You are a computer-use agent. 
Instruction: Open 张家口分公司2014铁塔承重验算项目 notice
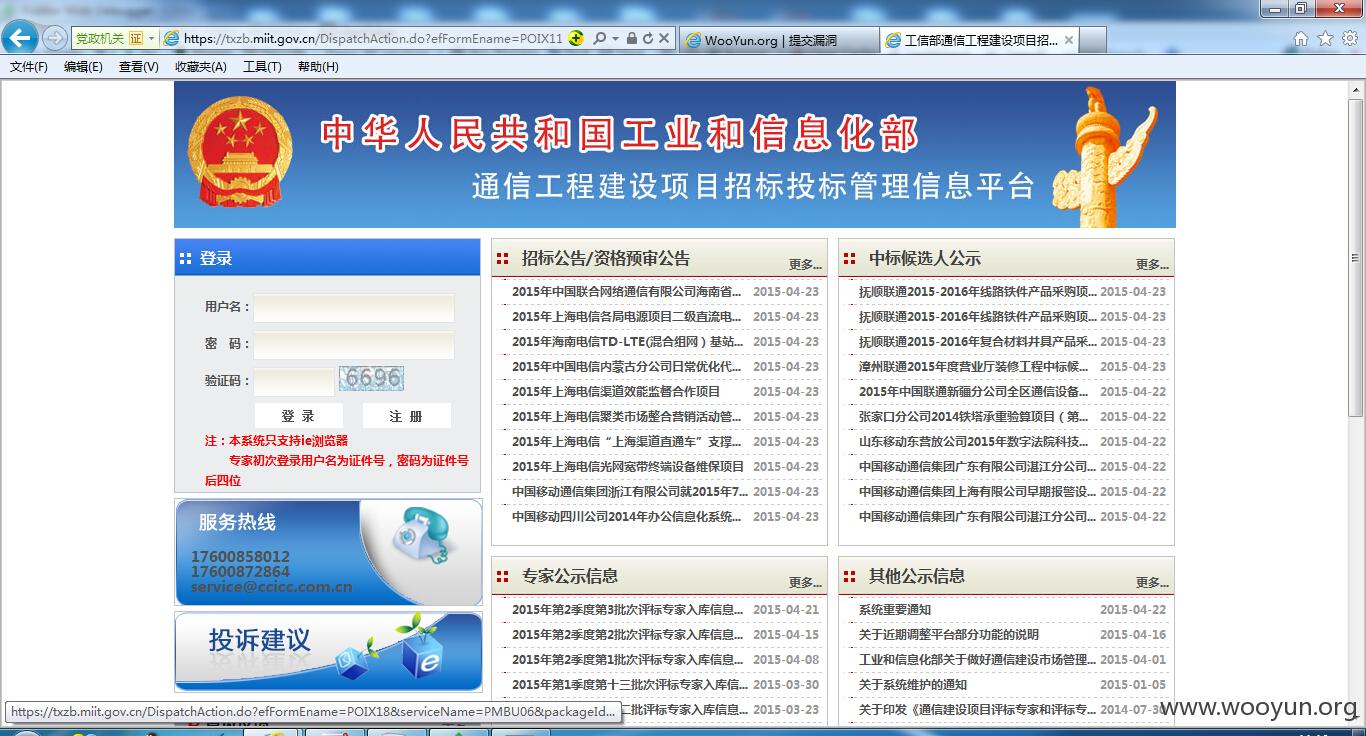tap(974, 417)
